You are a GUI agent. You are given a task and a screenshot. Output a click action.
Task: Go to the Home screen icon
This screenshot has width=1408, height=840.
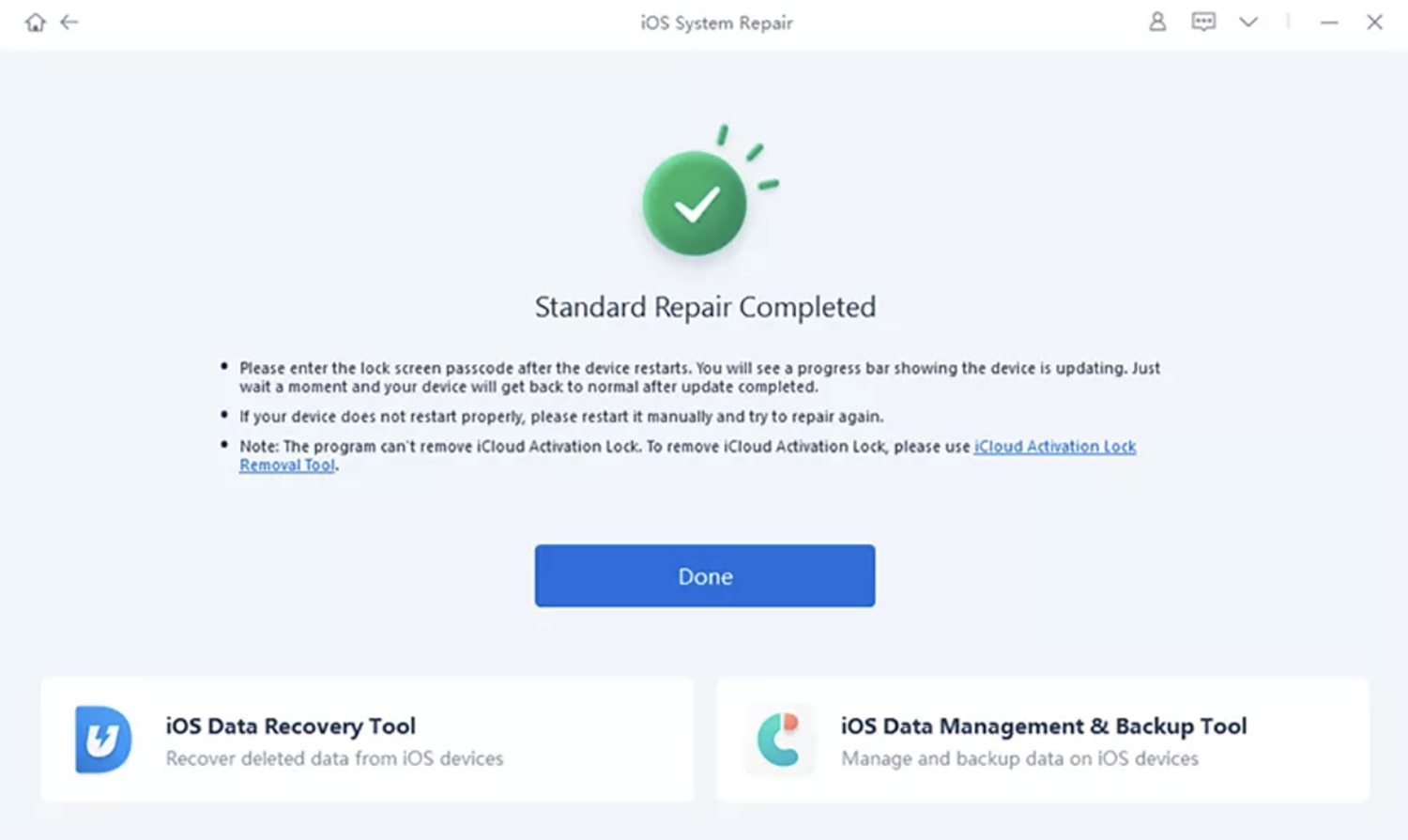[36, 23]
